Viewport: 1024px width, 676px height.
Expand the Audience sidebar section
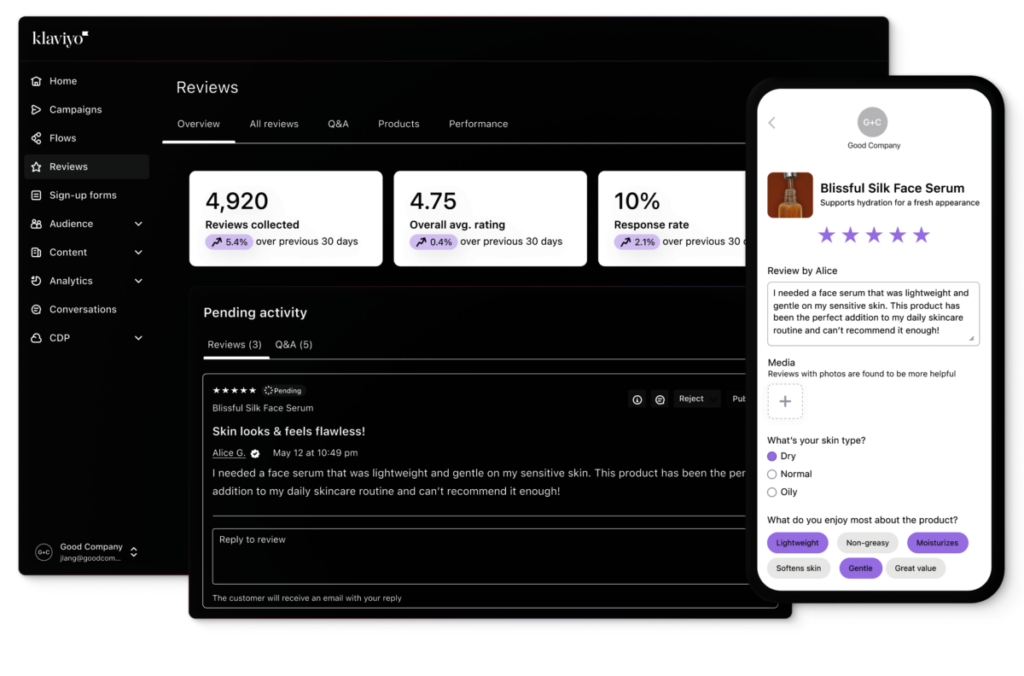pos(139,224)
